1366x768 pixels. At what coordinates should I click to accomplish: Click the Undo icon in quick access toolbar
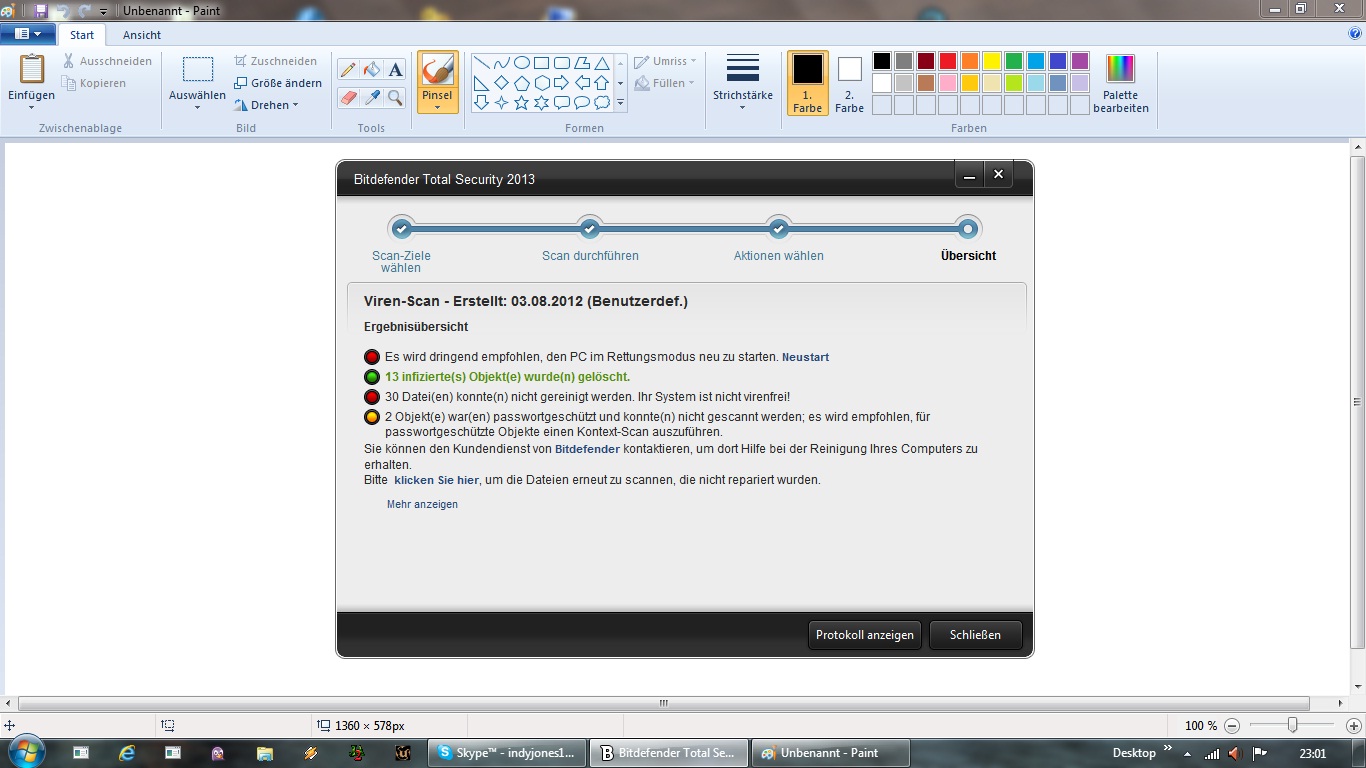[62, 10]
